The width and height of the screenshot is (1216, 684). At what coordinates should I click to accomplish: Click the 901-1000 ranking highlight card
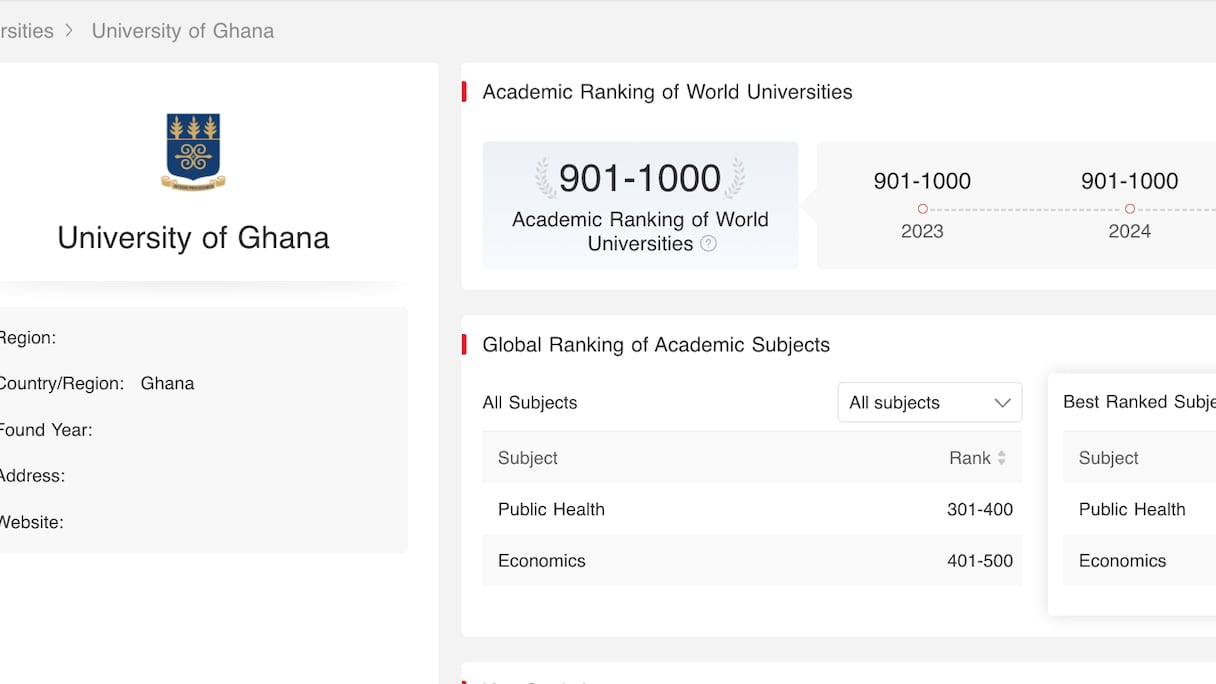[x=640, y=205]
